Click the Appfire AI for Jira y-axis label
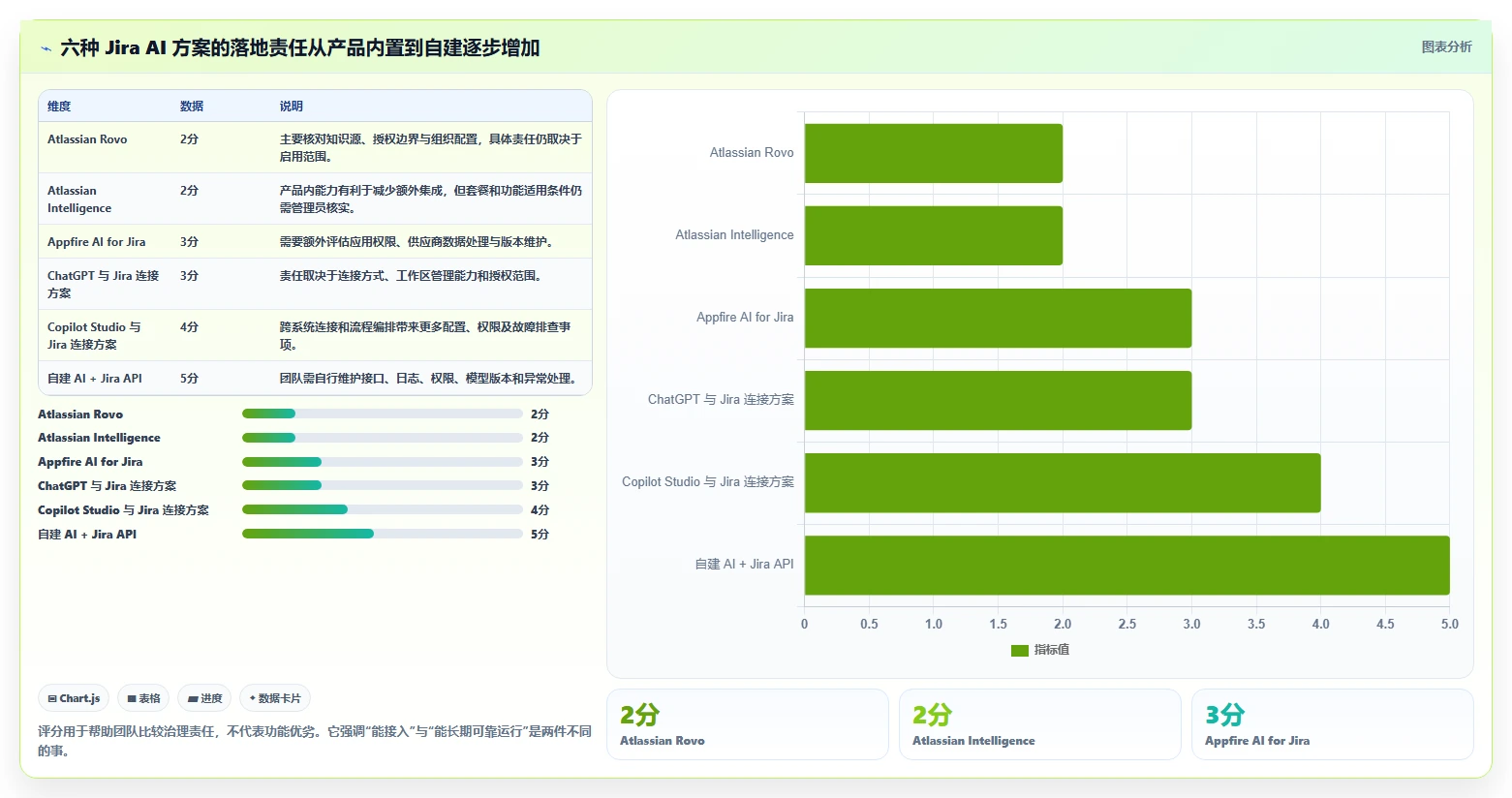The image size is (1512, 798). coord(745,318)
